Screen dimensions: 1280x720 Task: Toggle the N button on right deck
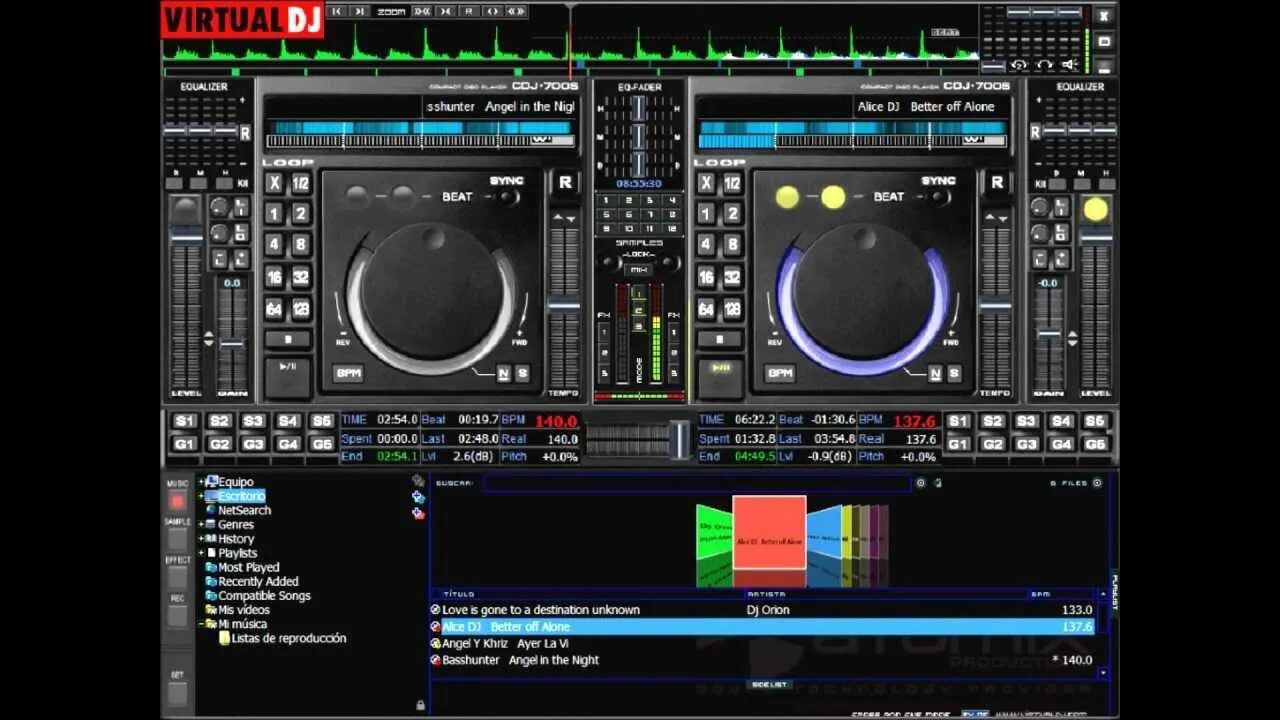pos(935,373)
